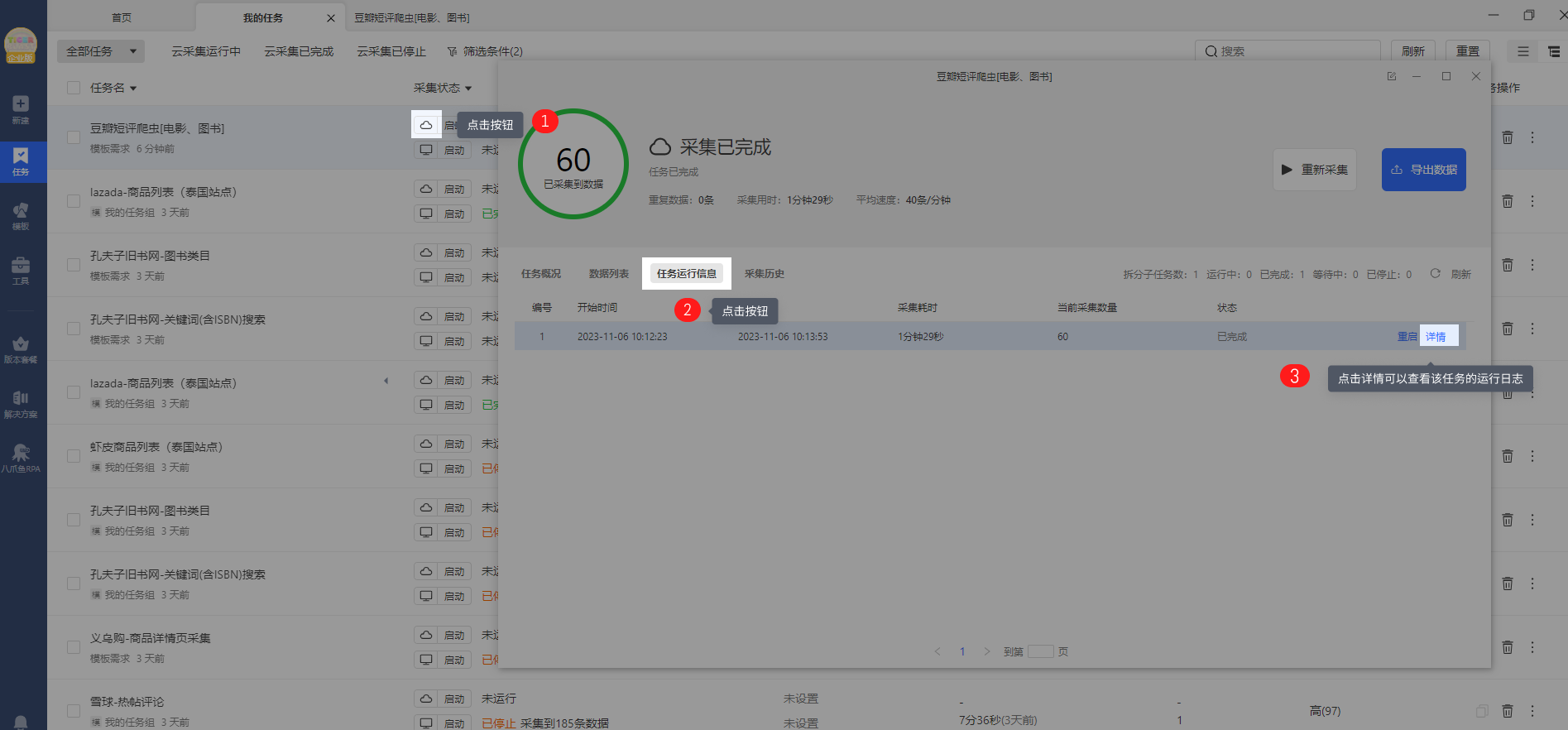The image size is (1568, 730).
Task: Select the 云采集已完成 filter
Action: pyautogui.click(x=299, y=51)
